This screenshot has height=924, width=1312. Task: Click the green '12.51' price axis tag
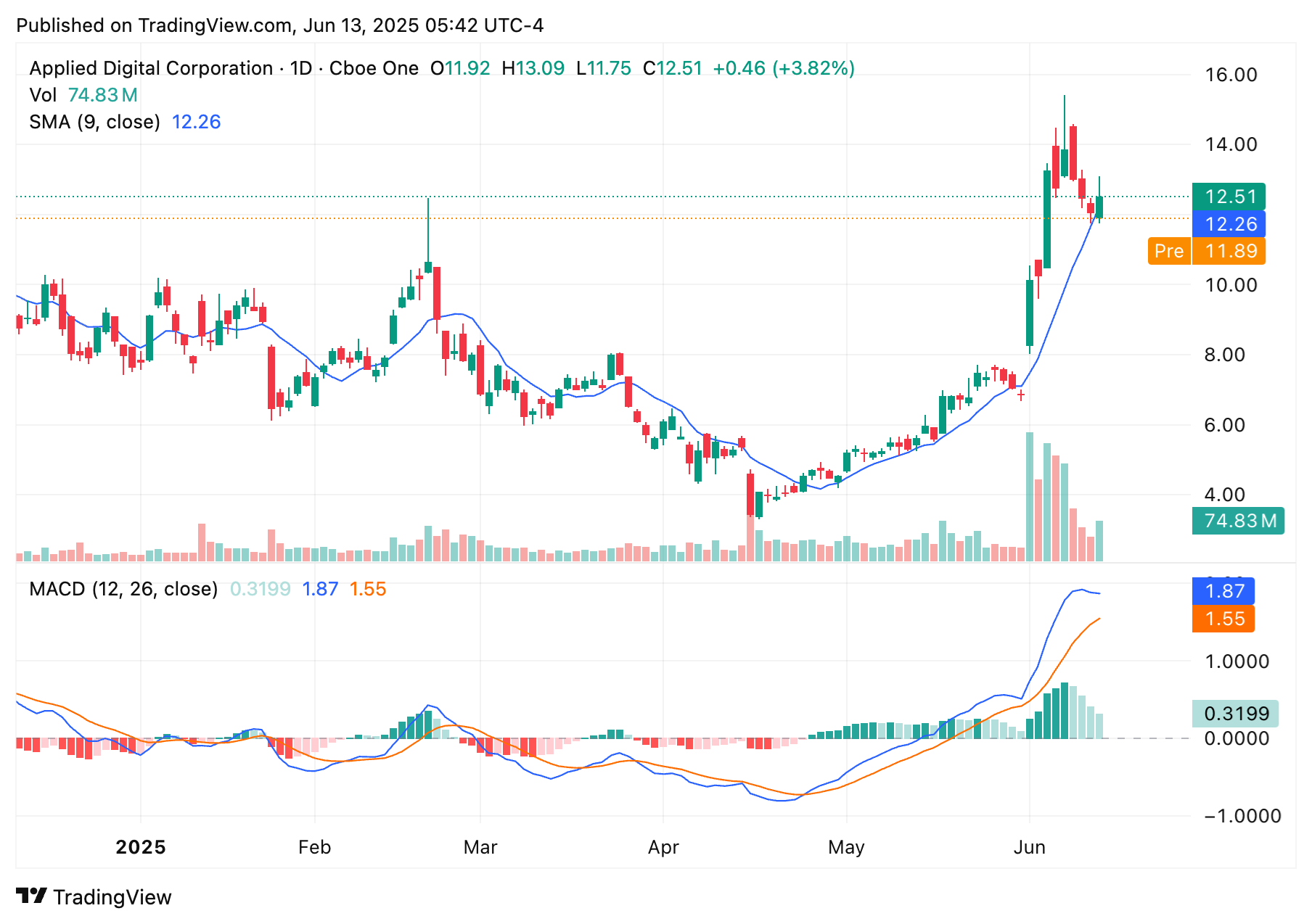(1229, 197)
